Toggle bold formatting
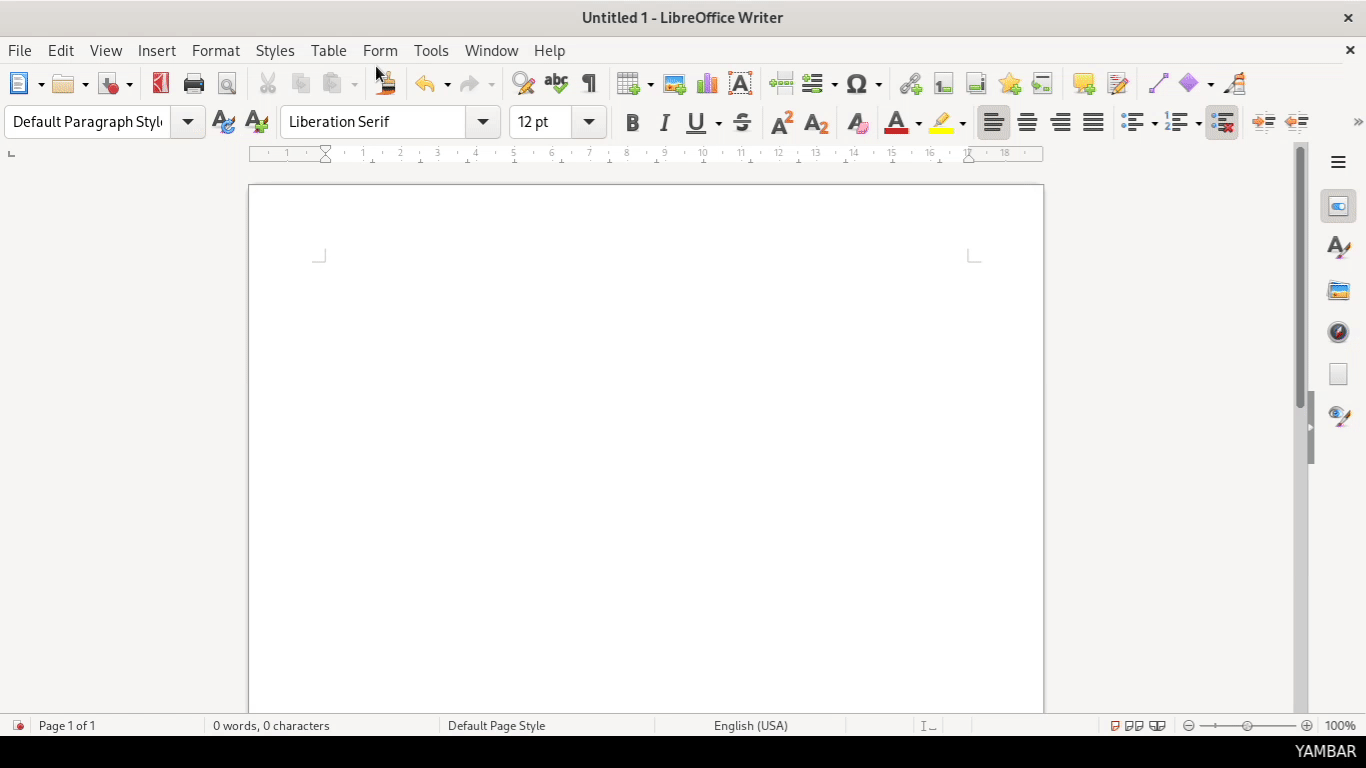Screen dimensions: 1366x768 click(x=632, y=122)
